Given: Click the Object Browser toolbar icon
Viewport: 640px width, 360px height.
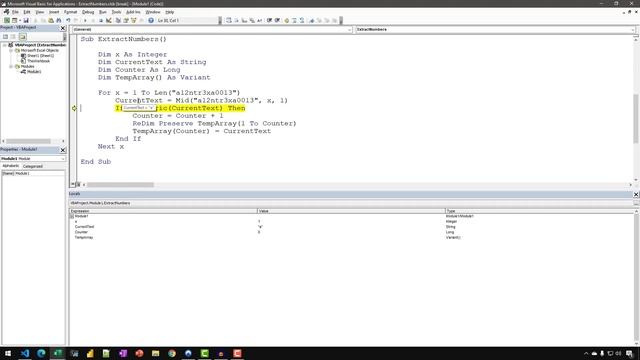Looking at the screenshot, I should coord(133,20).
